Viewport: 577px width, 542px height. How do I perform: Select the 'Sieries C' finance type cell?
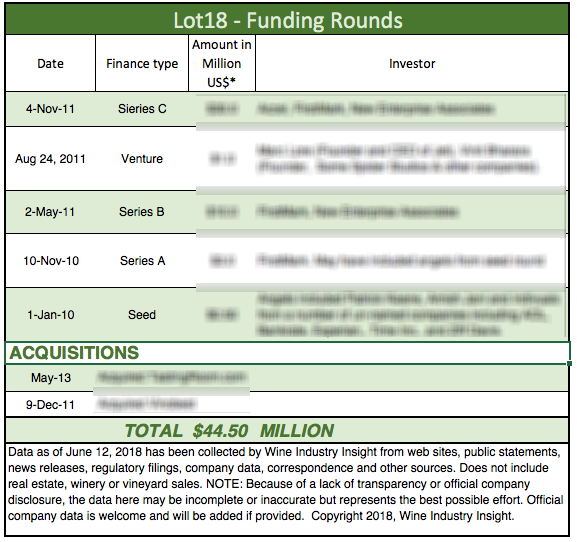click(142, 109)
